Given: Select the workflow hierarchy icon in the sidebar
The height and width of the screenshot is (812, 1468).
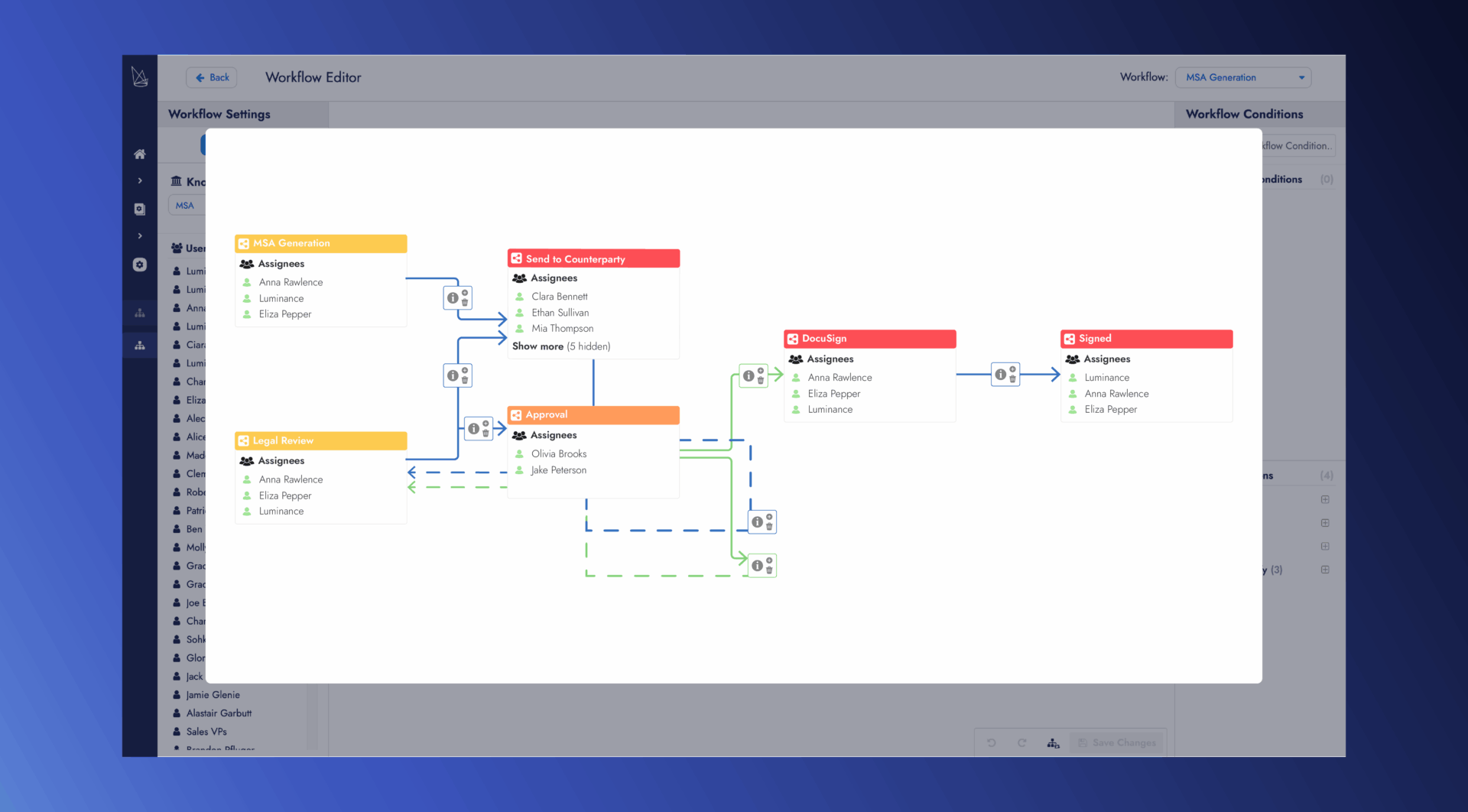Looking at the screenshot, I should 140,345.
